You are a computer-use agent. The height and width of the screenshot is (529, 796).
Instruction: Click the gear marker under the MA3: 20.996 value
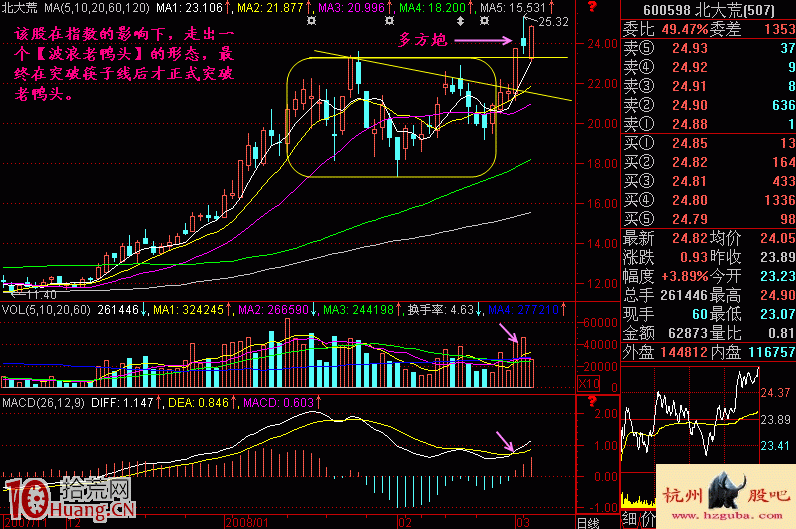click(x=389, y=21)
